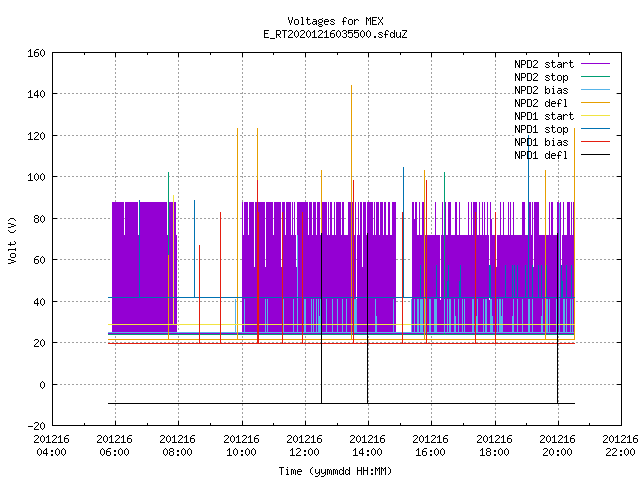The width and height of the screenshot is (640, 480).
Task: Click the 14:00 x-axis time label
Action: click(x=367, y=452)
